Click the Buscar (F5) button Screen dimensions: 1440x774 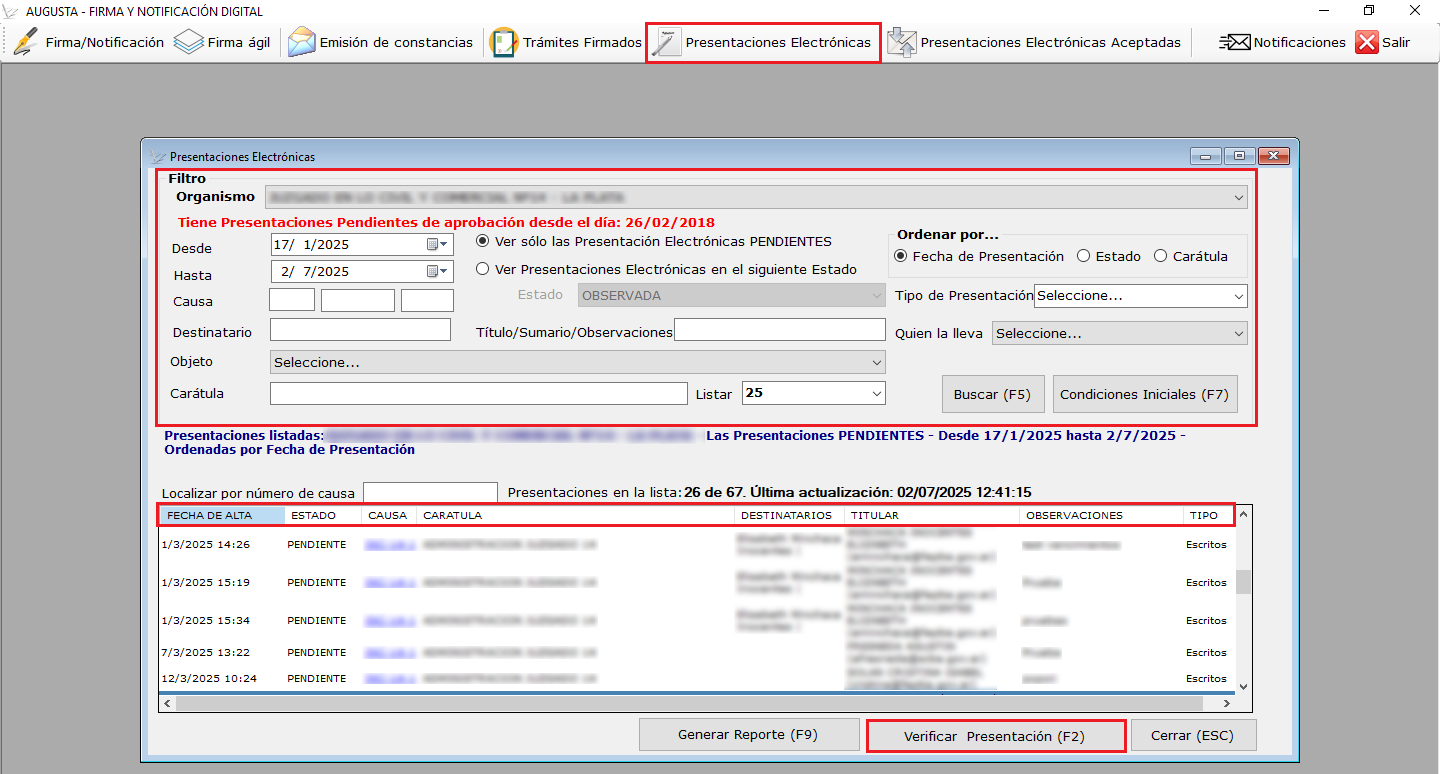pyautogui.click(x=991, y=395)
